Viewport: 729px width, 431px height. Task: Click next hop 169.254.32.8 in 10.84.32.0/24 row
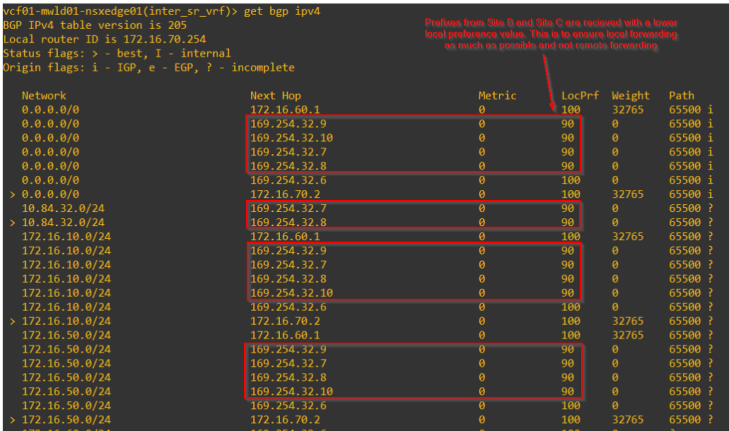click(288, 222)
